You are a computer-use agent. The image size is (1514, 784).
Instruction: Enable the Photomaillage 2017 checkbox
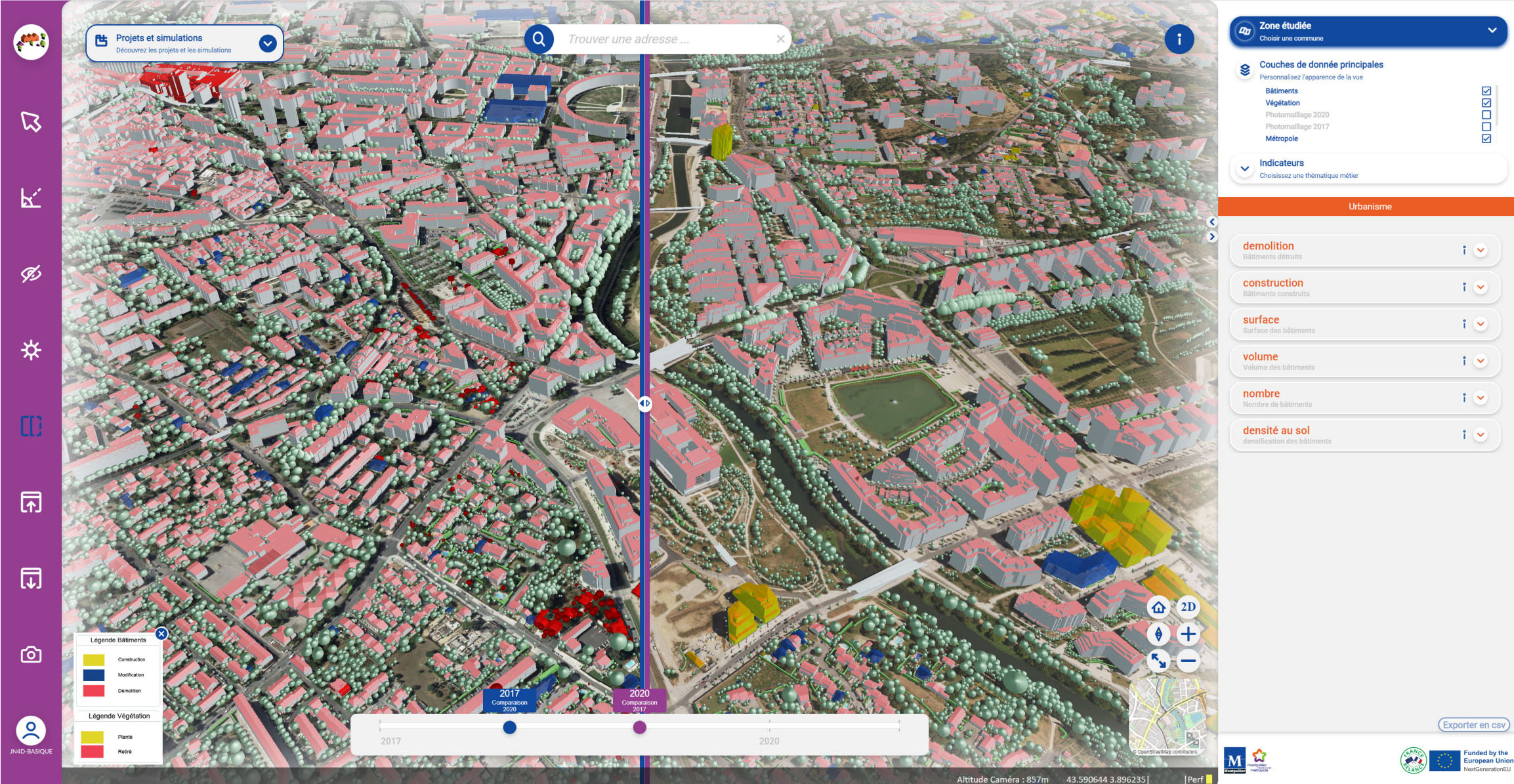click(1486, 127)
